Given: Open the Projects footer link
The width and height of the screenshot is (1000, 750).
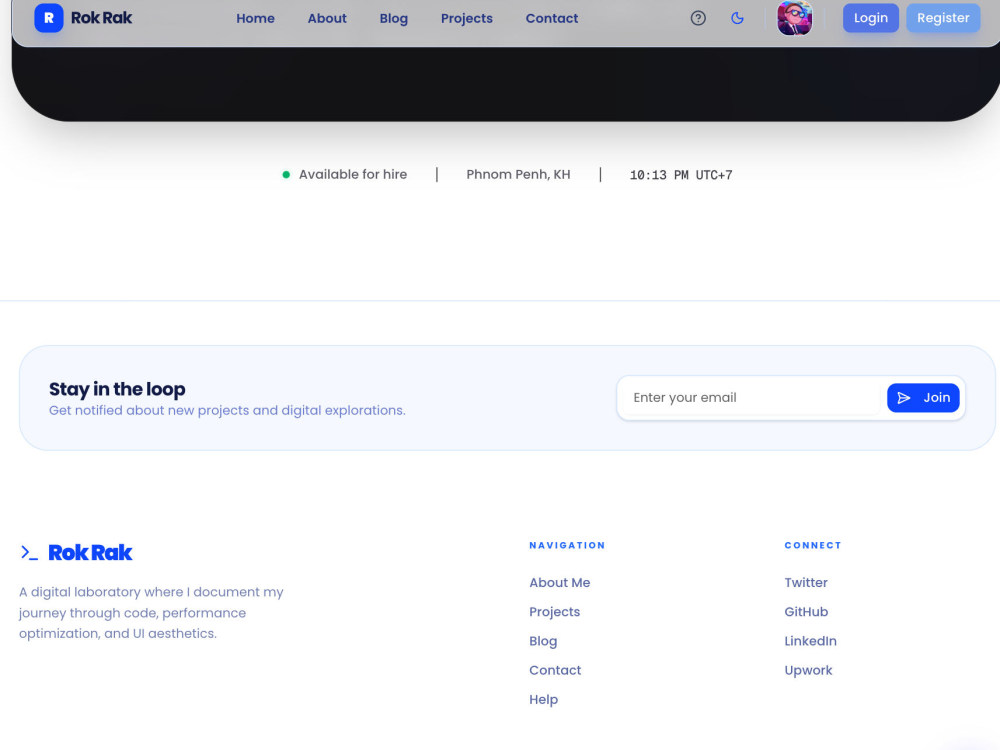Looking at the screenshot, I should click(x=554, y=612).
